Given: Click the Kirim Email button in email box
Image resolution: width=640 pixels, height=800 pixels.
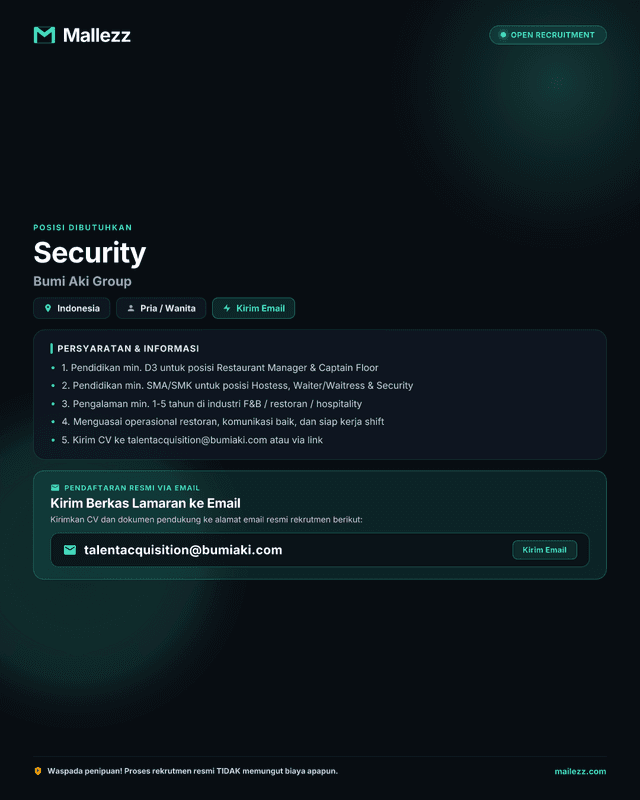Looking at the screenshot, I should pos(545,549).
